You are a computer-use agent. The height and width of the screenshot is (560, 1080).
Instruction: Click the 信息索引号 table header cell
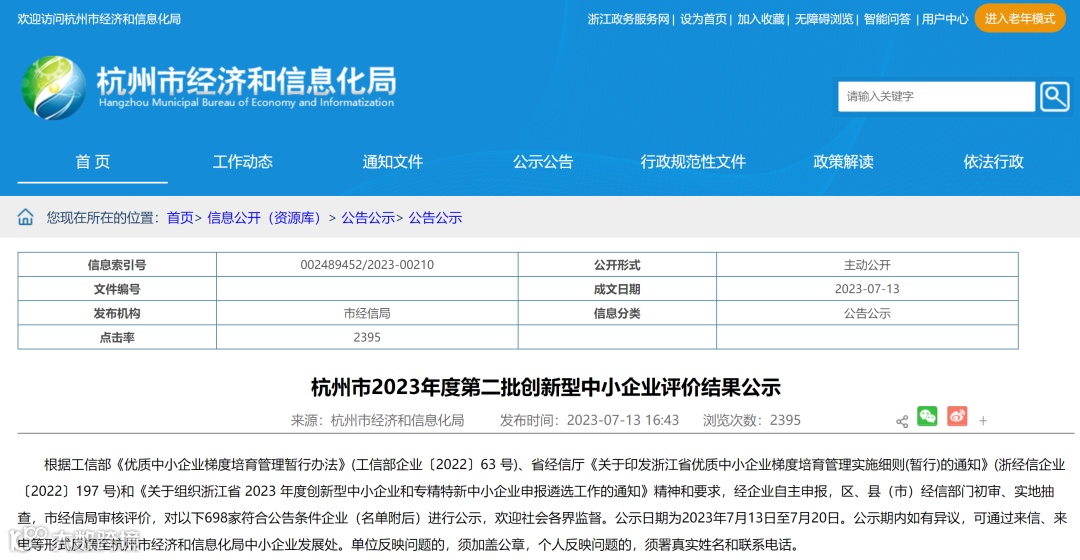(x=117, y=265)
